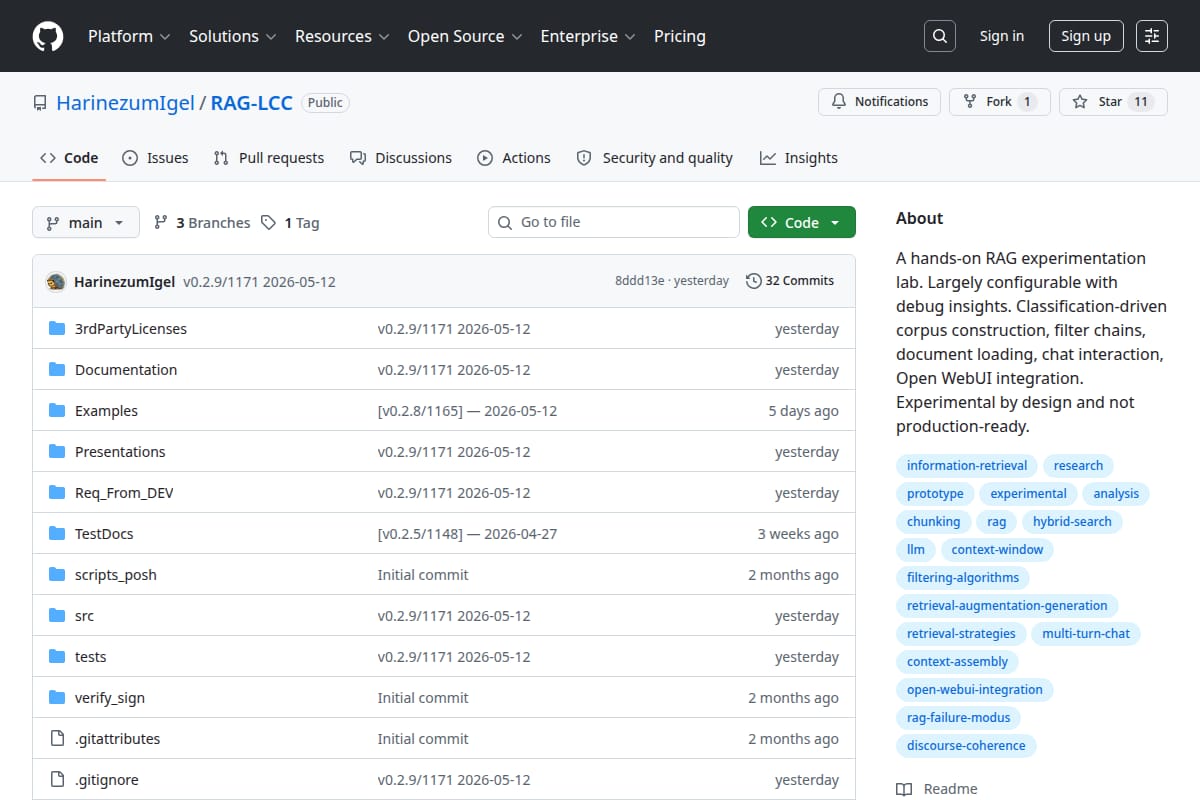Expand the Platform menu
1200x800 pixels.
pyautogui.click(x=128, y=36)
